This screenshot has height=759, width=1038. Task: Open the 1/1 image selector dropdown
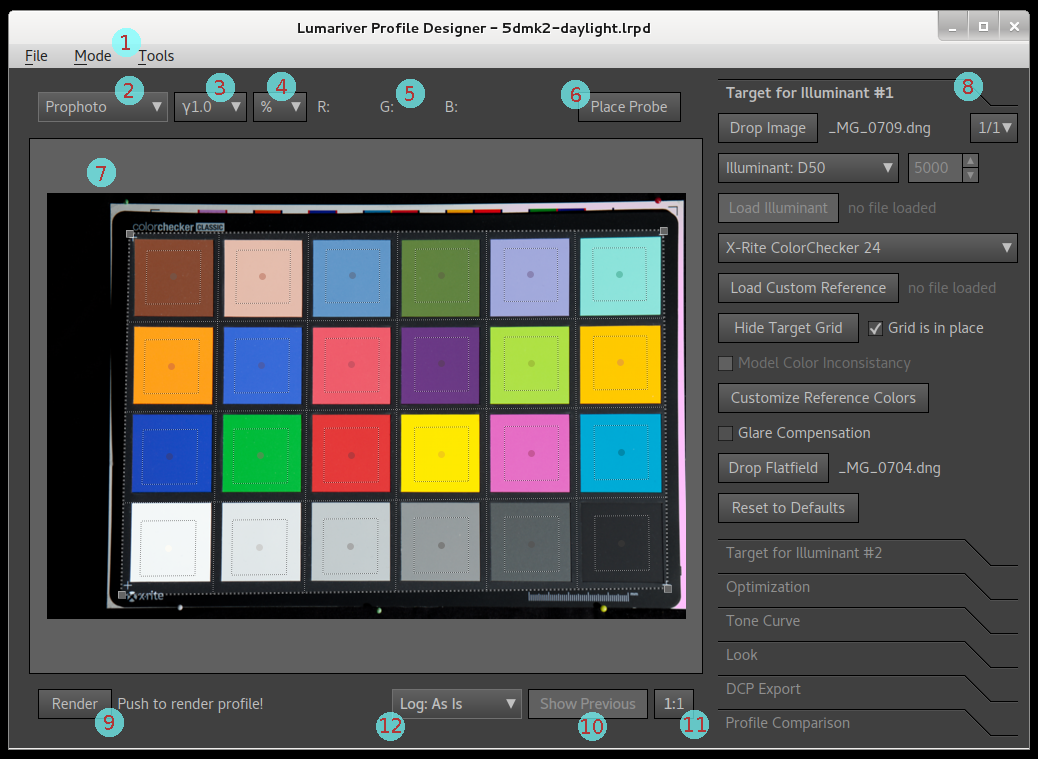pos(994,128)
